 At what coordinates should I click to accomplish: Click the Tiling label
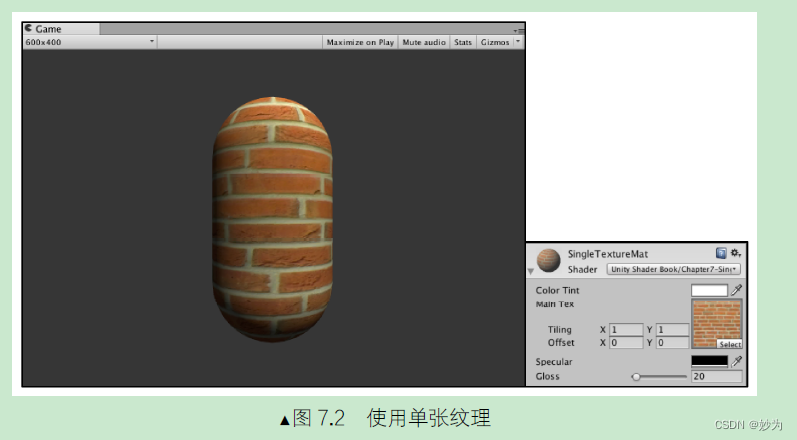(560, 330)
